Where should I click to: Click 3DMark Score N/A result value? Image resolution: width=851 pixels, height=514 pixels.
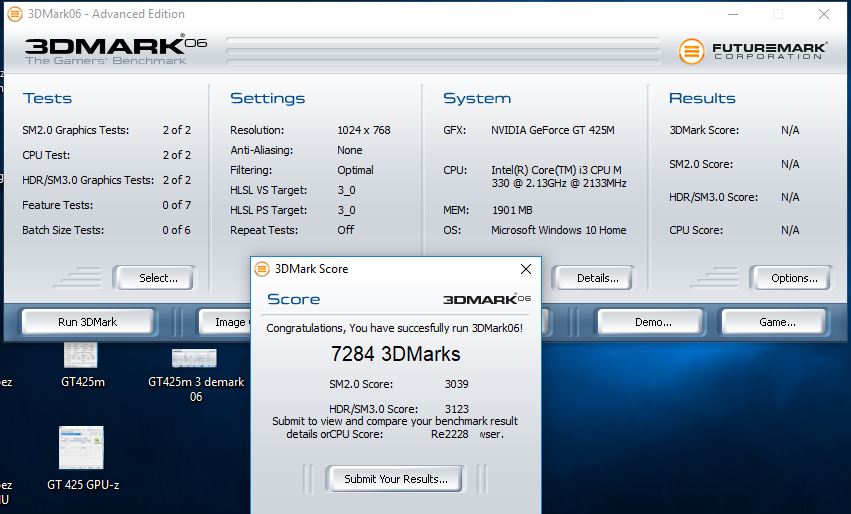click(x=790, y=130)
